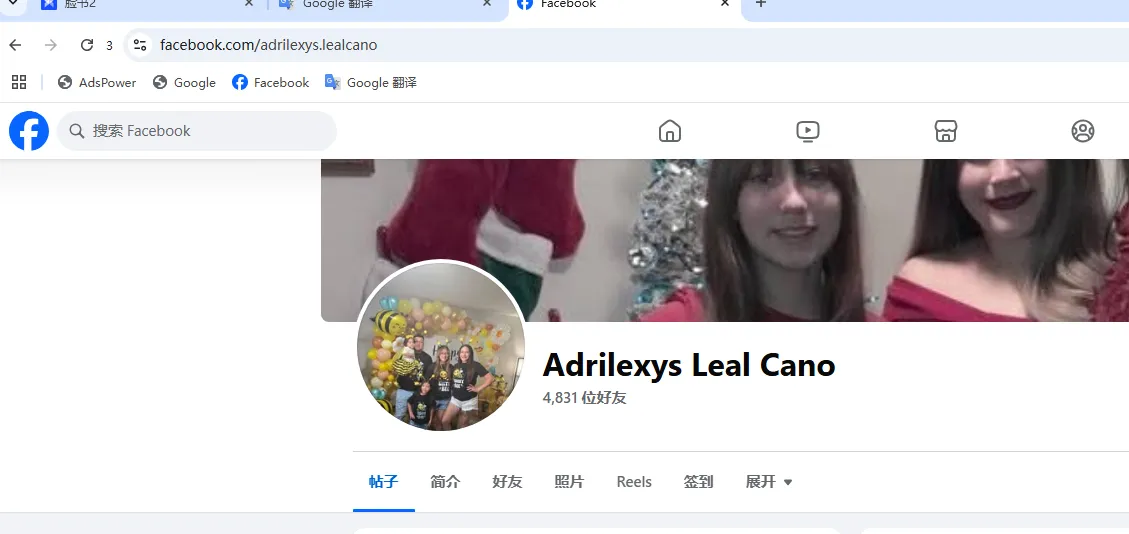
Task: Click the name Adrilexys Leal Cano
Action: pyautogui.click(x=688, y=365)
